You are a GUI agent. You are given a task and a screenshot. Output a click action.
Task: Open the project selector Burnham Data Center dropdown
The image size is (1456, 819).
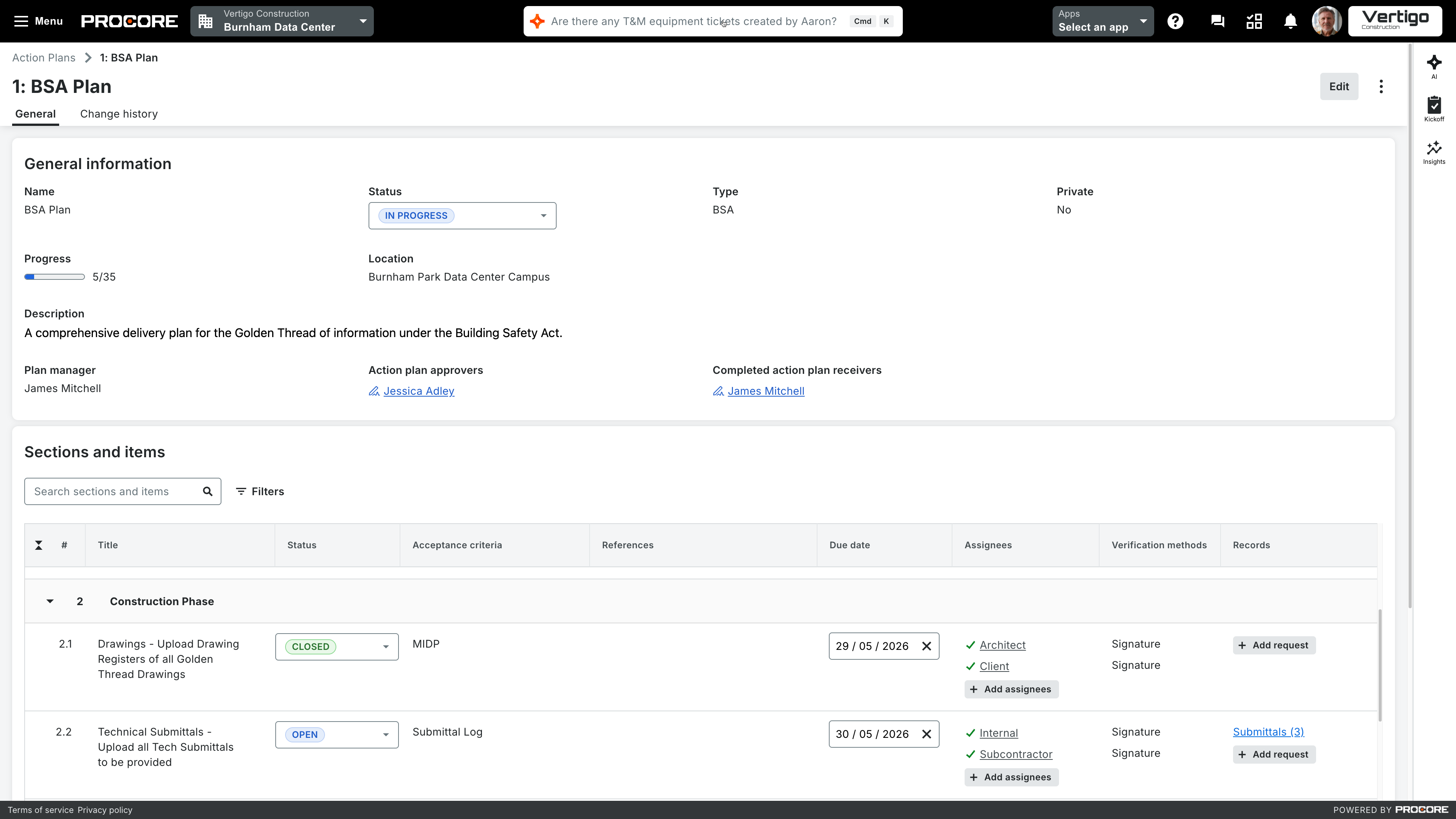282,22
